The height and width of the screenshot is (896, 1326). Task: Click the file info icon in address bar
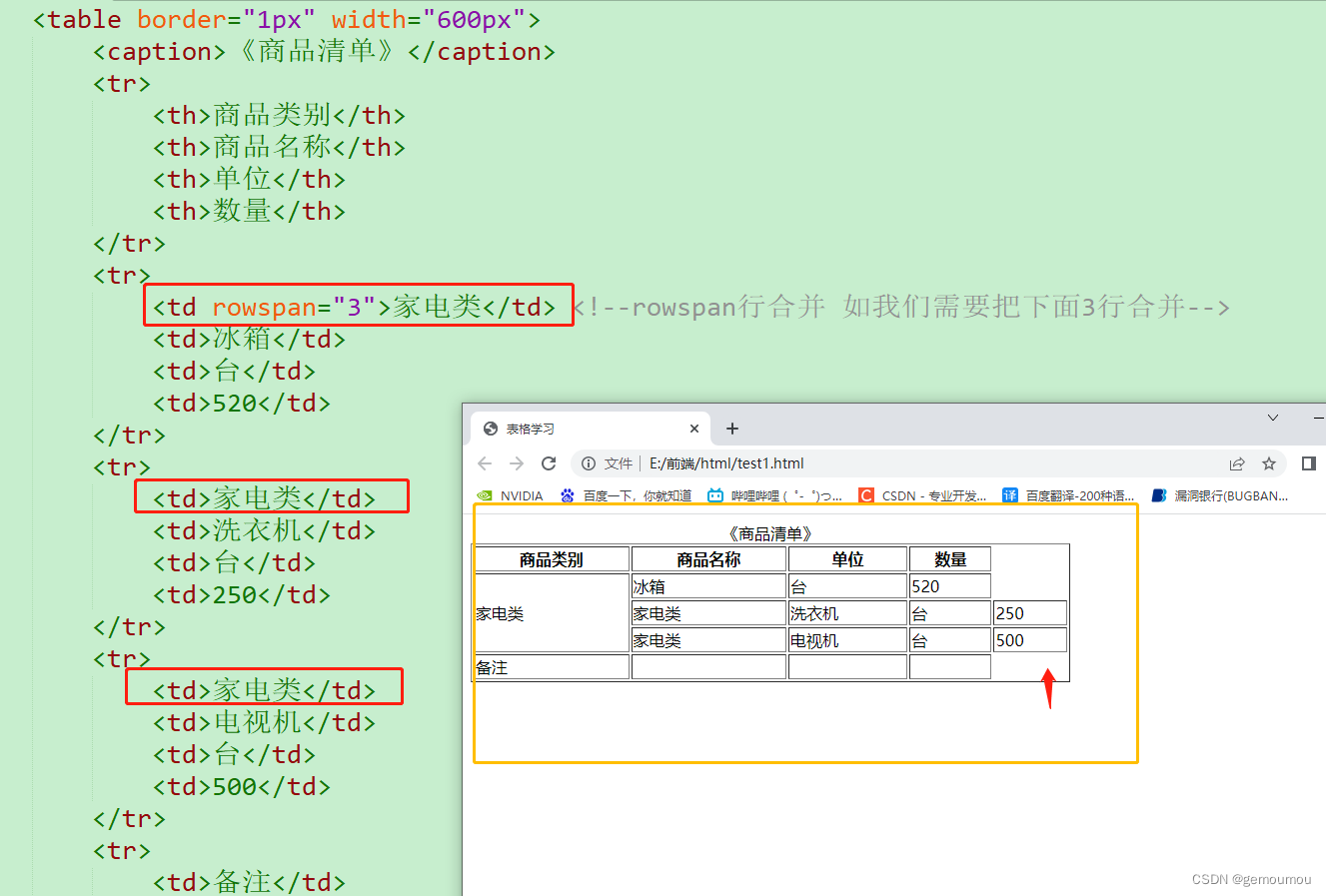[589, 463]
